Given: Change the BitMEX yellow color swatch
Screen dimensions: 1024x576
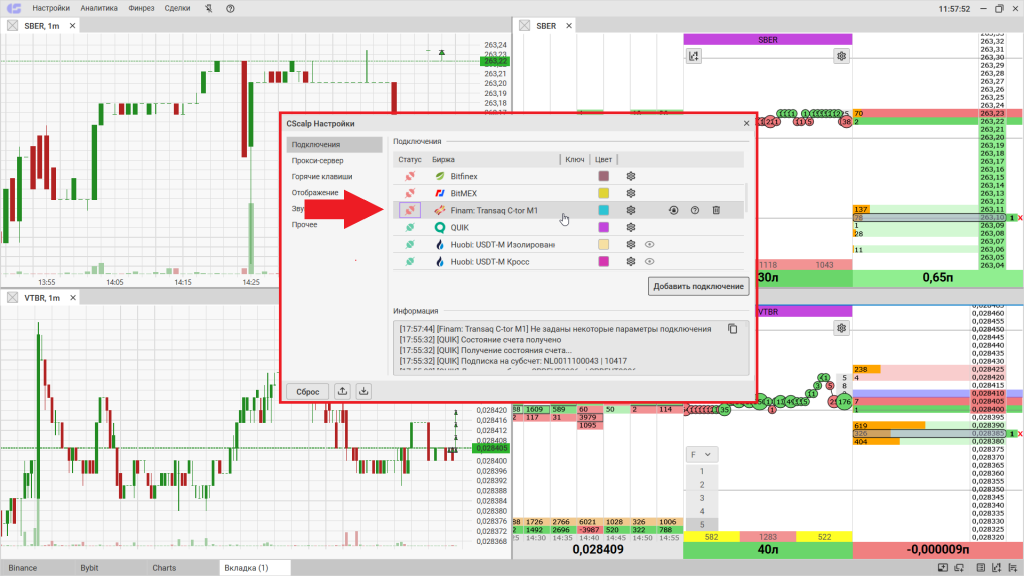Looking at the screenshot, I should 604,193.
